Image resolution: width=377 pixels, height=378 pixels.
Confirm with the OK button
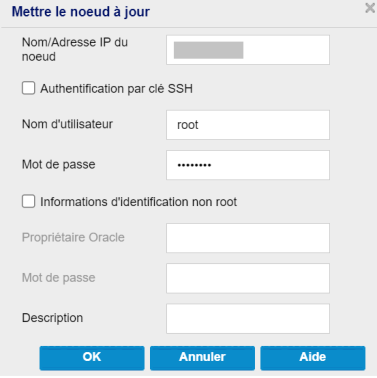tap(92, 358)
